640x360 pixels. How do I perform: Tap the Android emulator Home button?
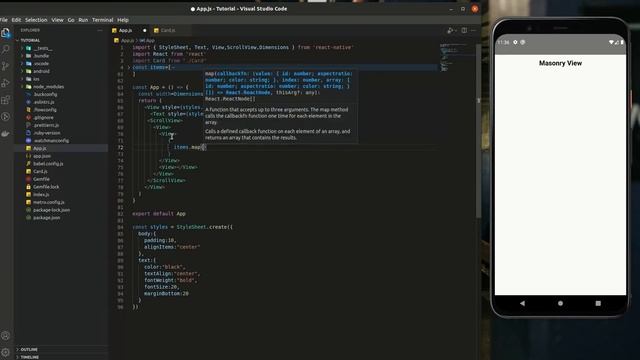point(560,303)
